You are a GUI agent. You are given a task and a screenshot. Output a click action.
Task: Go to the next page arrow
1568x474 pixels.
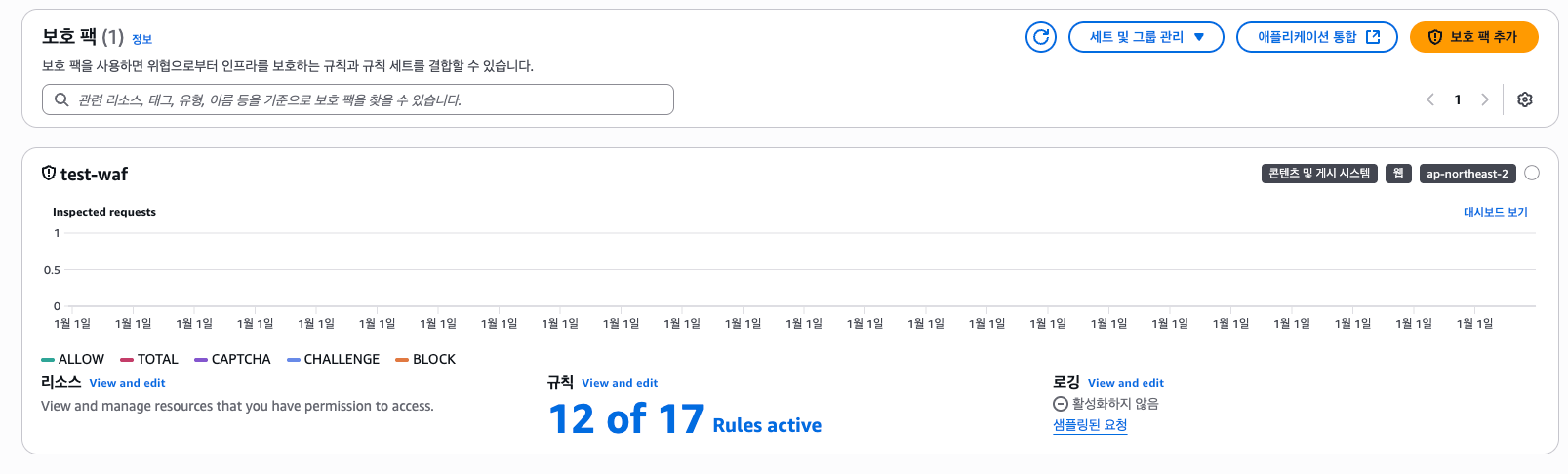point(1485,99)
